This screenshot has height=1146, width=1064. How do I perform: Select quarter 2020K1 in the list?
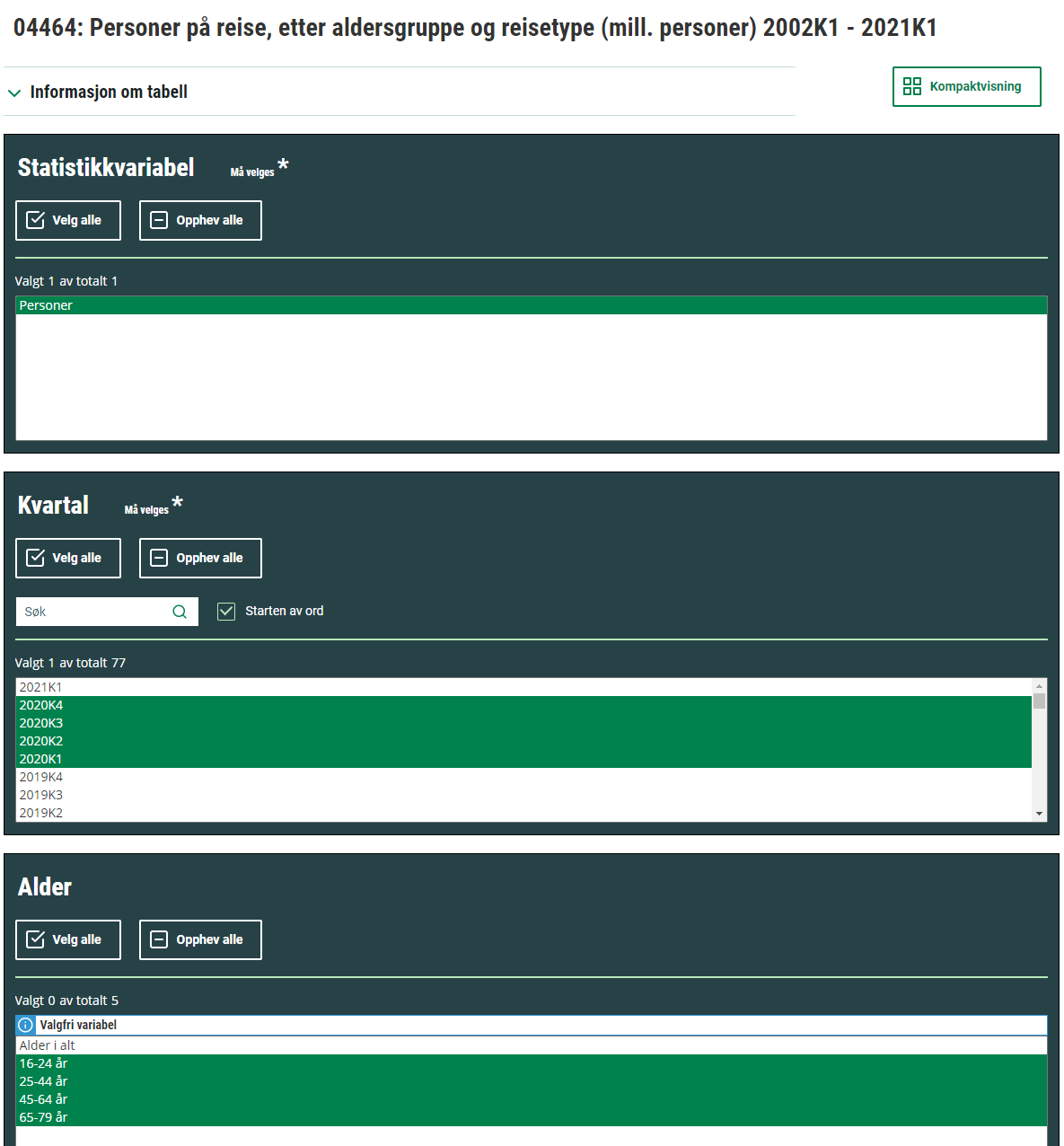tap(523, 759)
